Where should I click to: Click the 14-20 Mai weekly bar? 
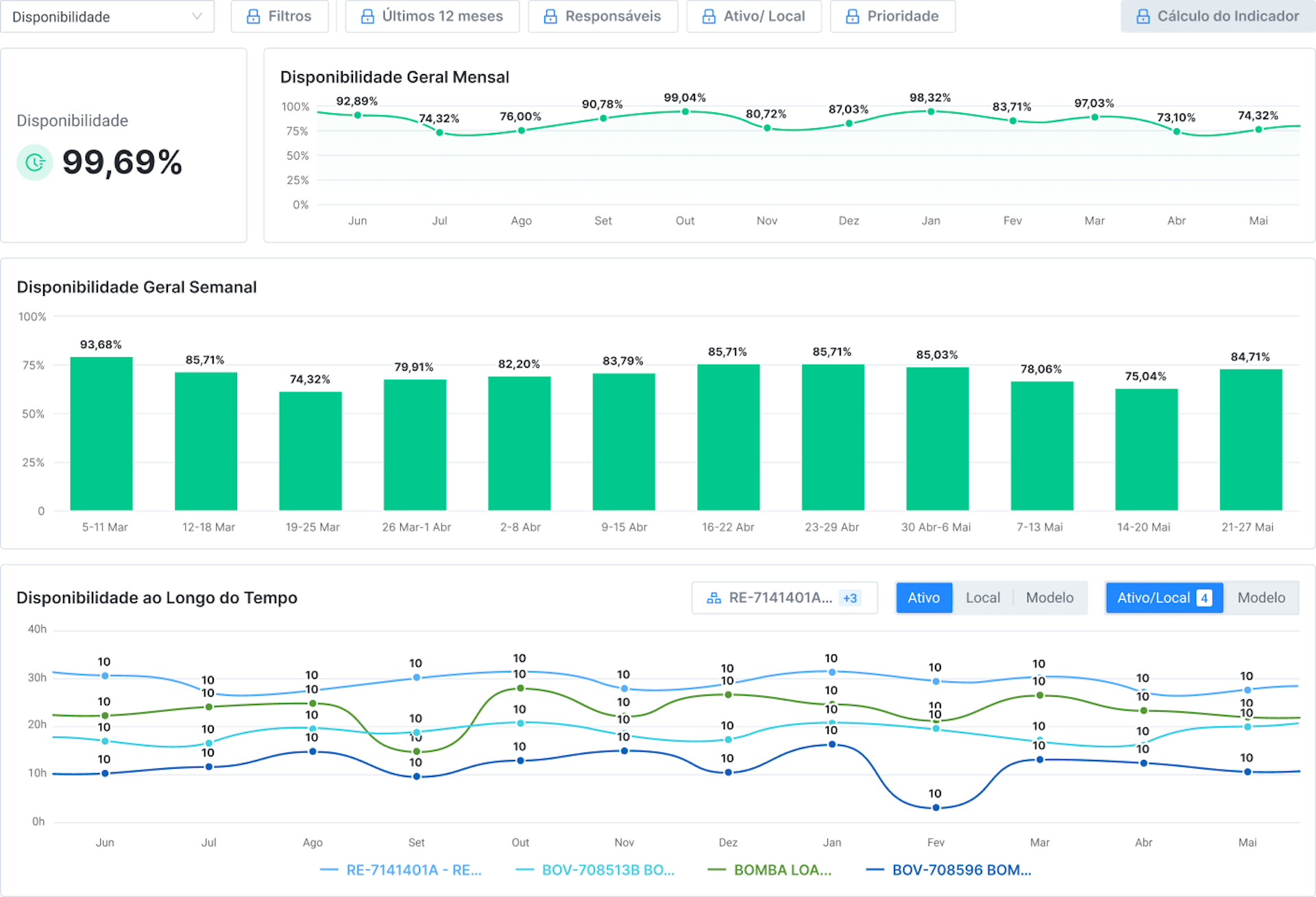[1146, 450]
